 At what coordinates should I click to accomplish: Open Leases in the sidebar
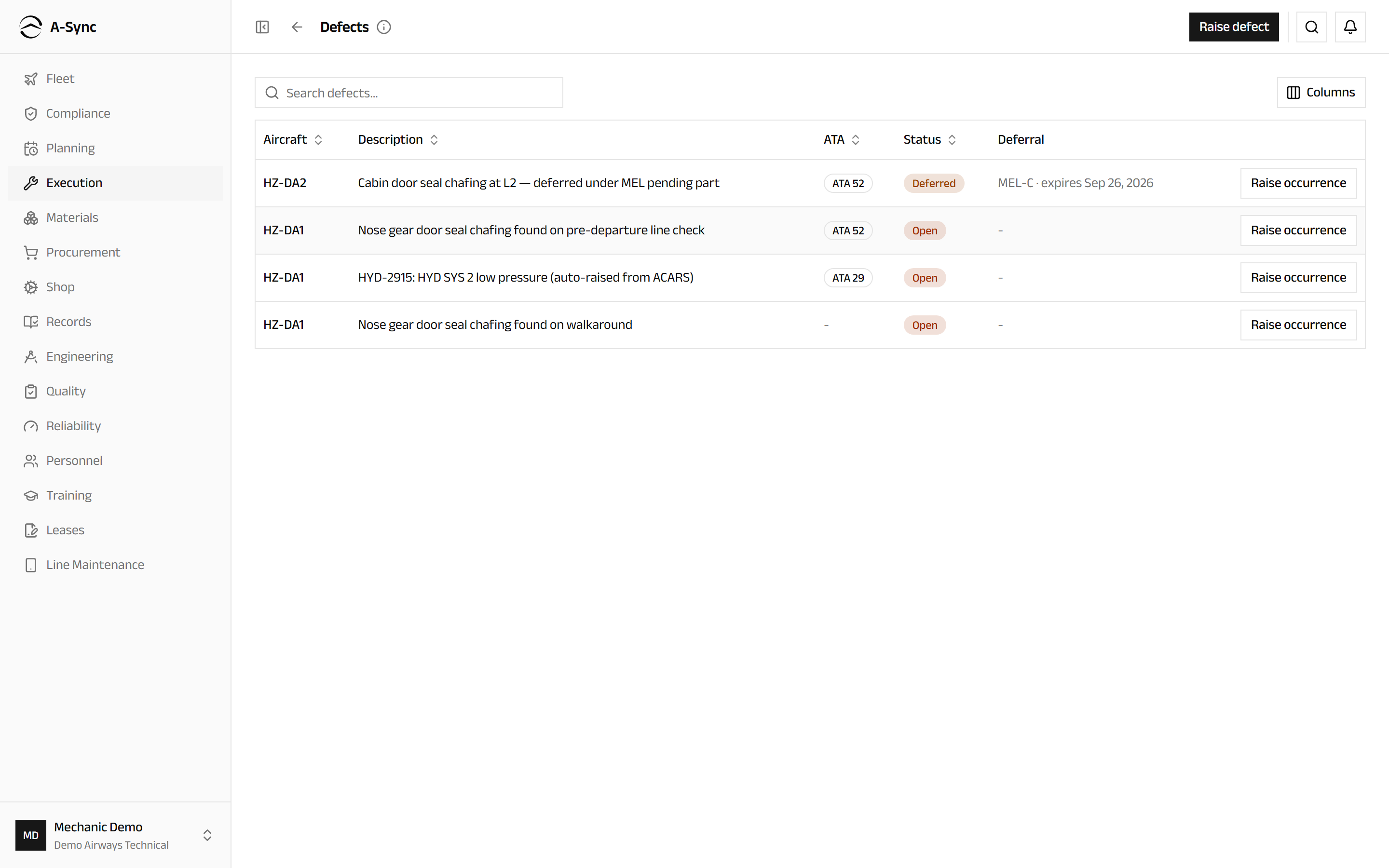click(115, 530)
